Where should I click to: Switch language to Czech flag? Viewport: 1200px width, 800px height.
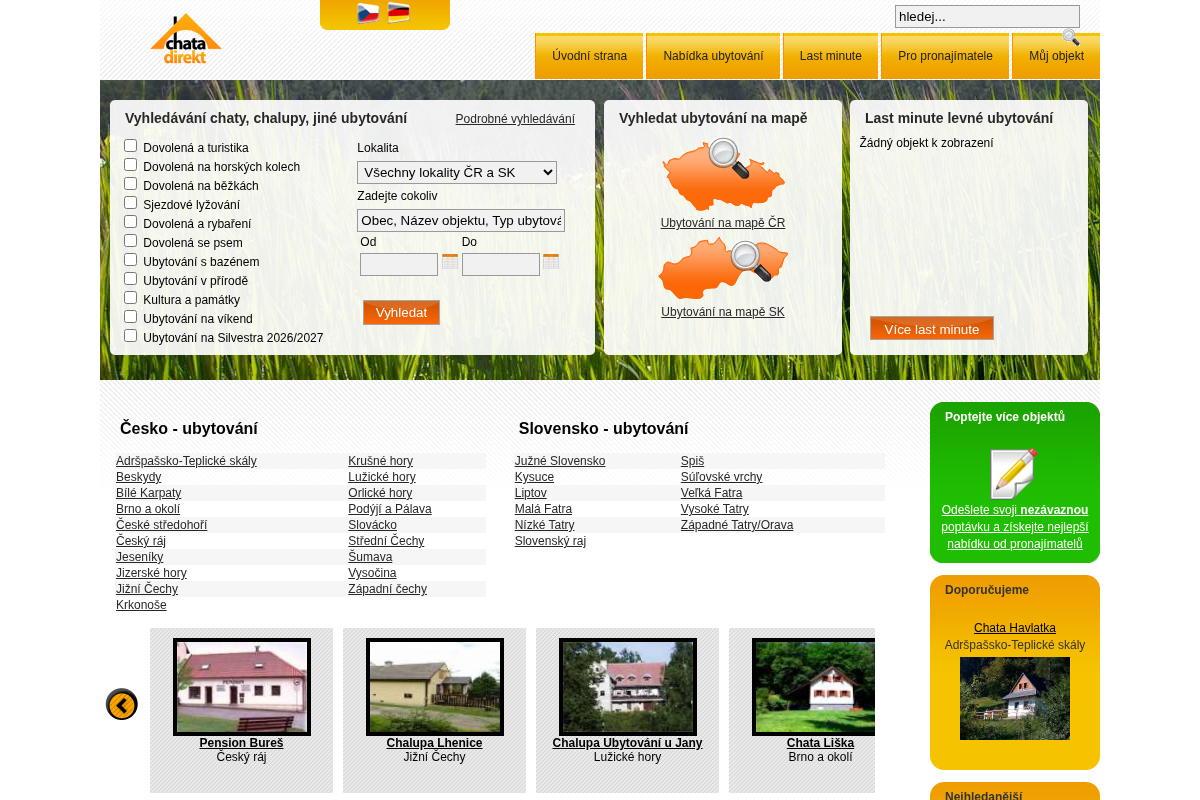pos(368,13)
